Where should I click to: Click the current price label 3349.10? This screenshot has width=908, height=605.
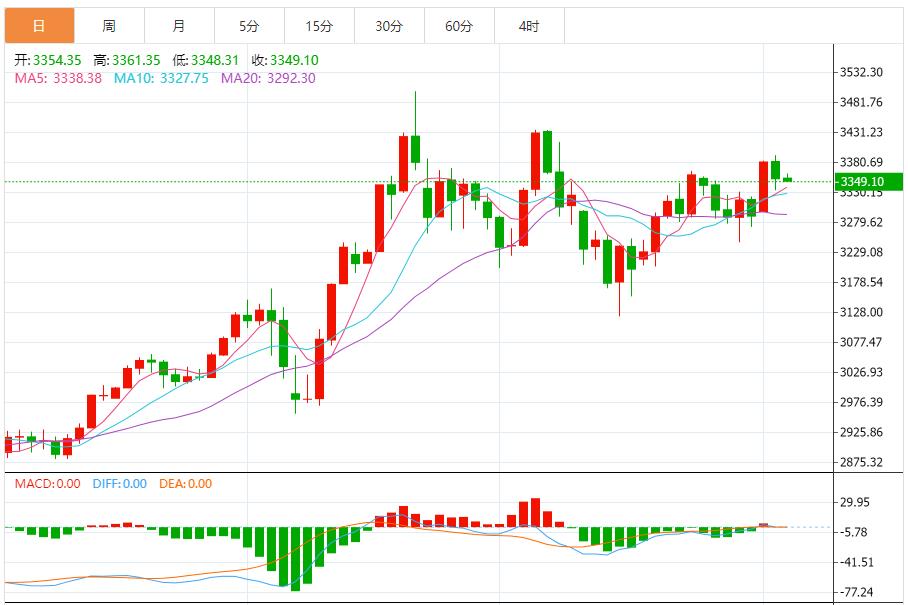pos(868,182)
